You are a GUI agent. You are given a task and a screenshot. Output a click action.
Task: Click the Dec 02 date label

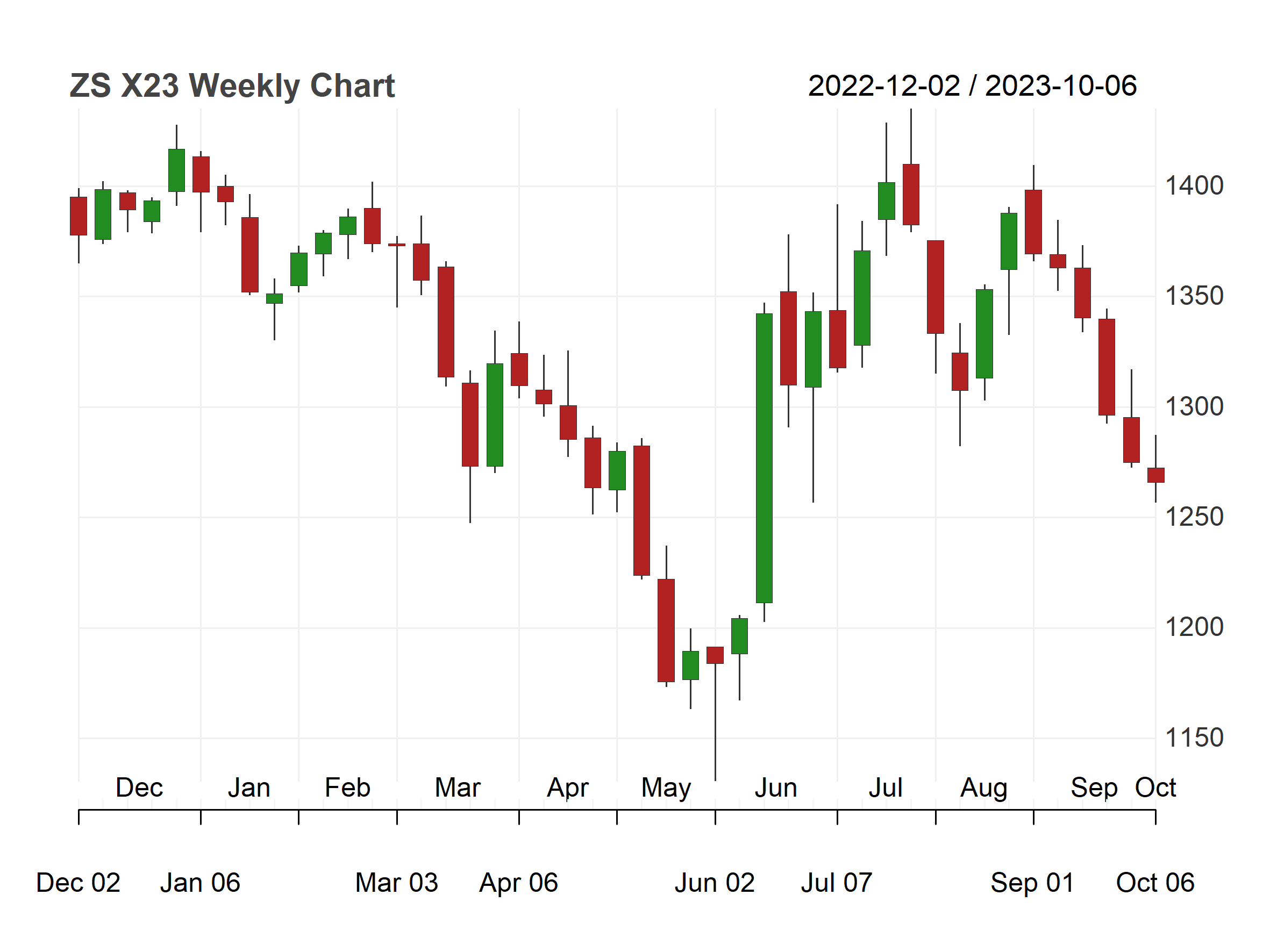pyautogui.click(x=78, y=883)
